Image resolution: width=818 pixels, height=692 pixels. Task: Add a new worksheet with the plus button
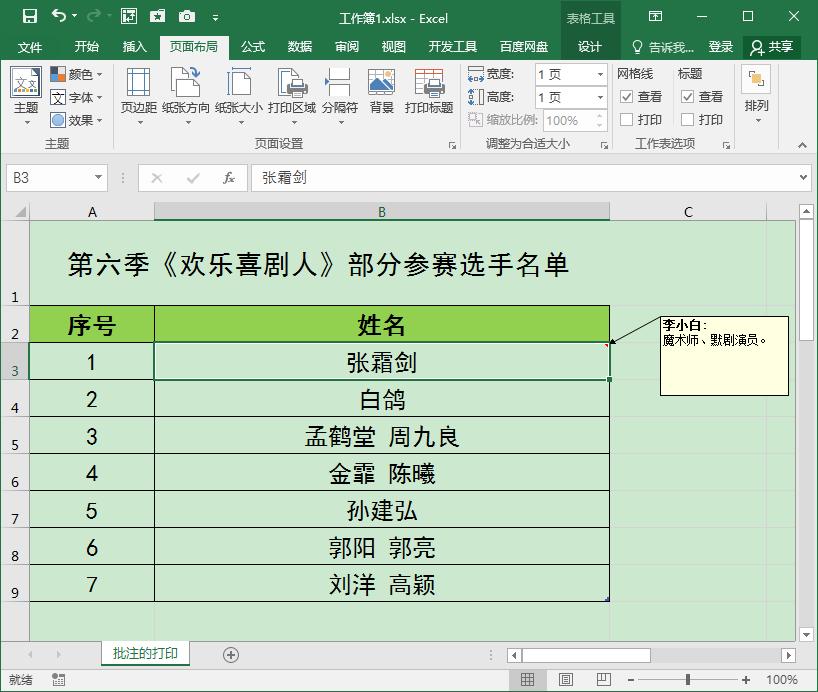230,655
